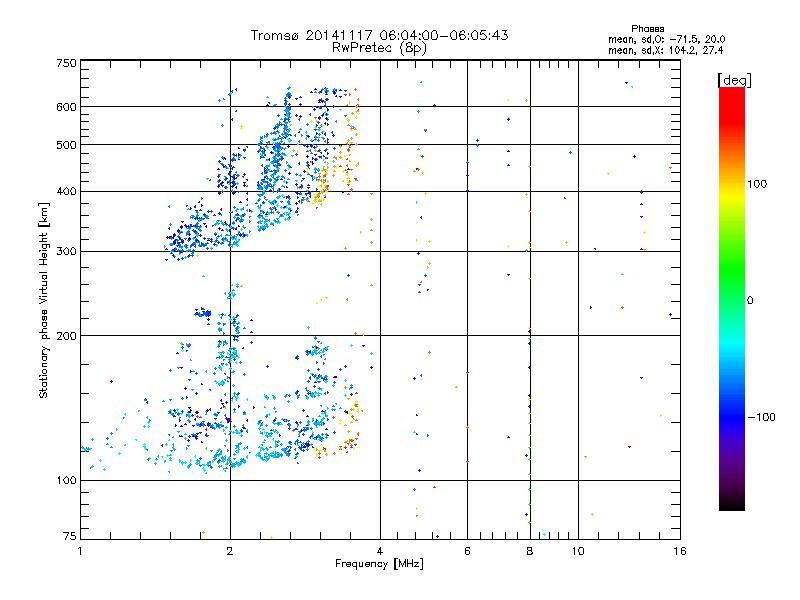This screenshot has width=800, height=600.
Task: Pick the black bottom of the colorbar
Action: [x=732, y=503]
